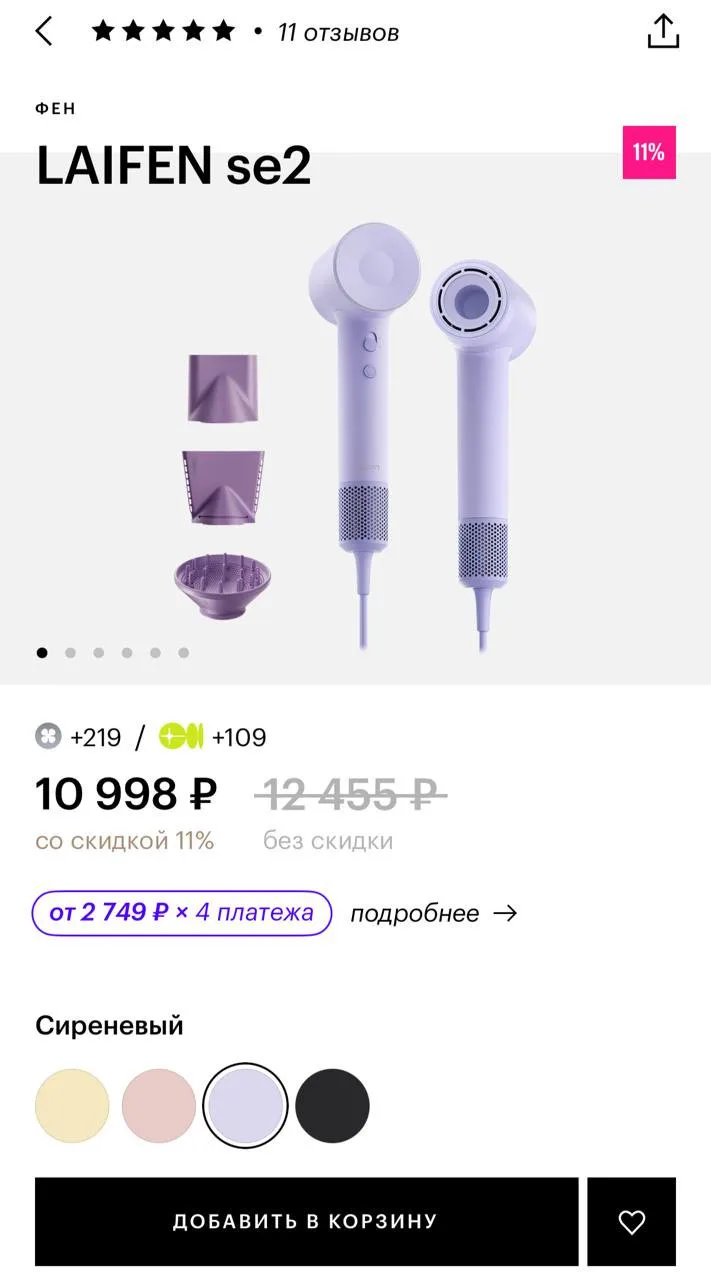Viewport: 711px width, 1280px height.
Task: Select the black color swatch
Action: pos(333,1106)
